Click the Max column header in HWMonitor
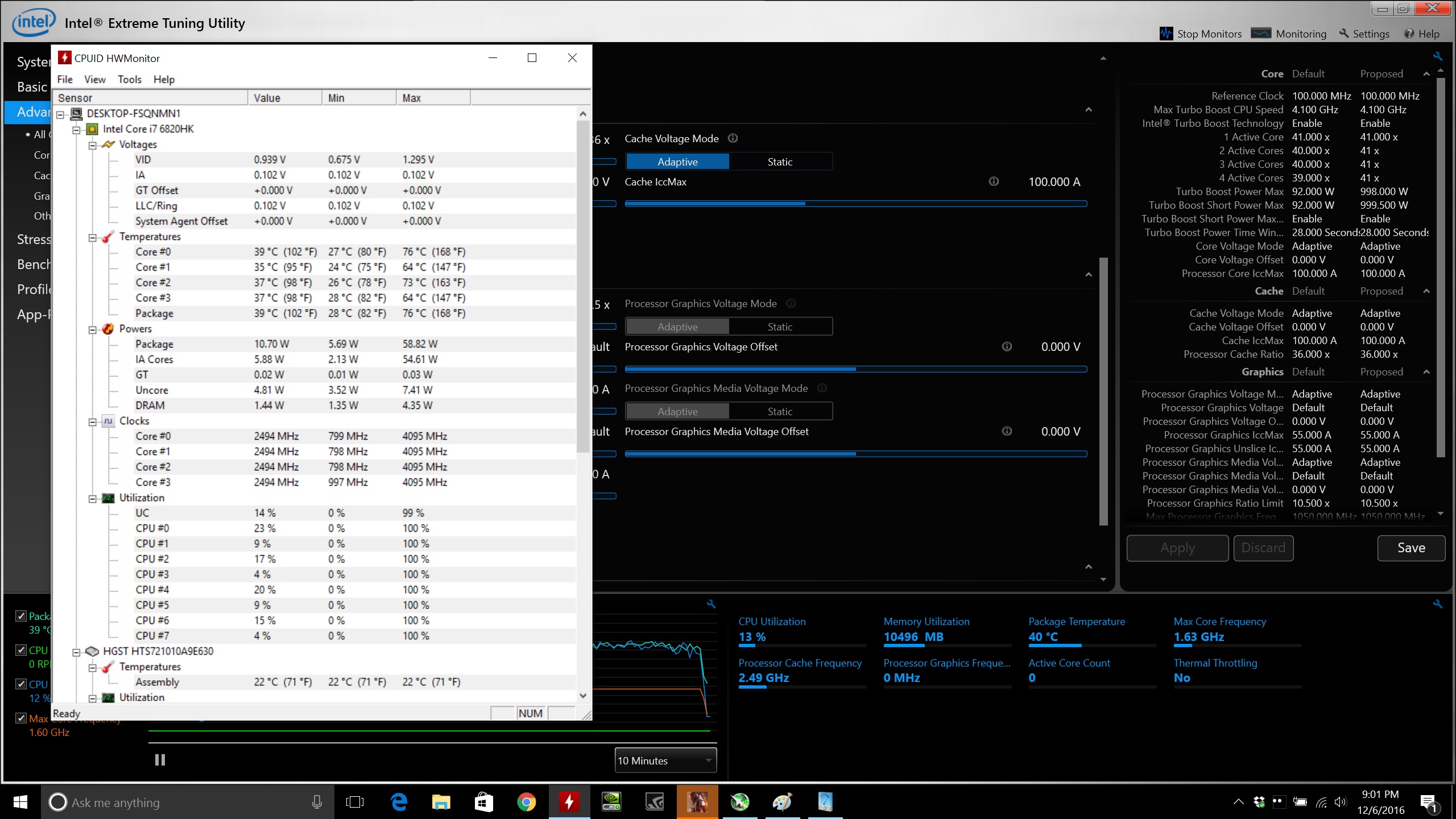The height and width of the screenshot is (819, 1456). click(x=433, y=98)
